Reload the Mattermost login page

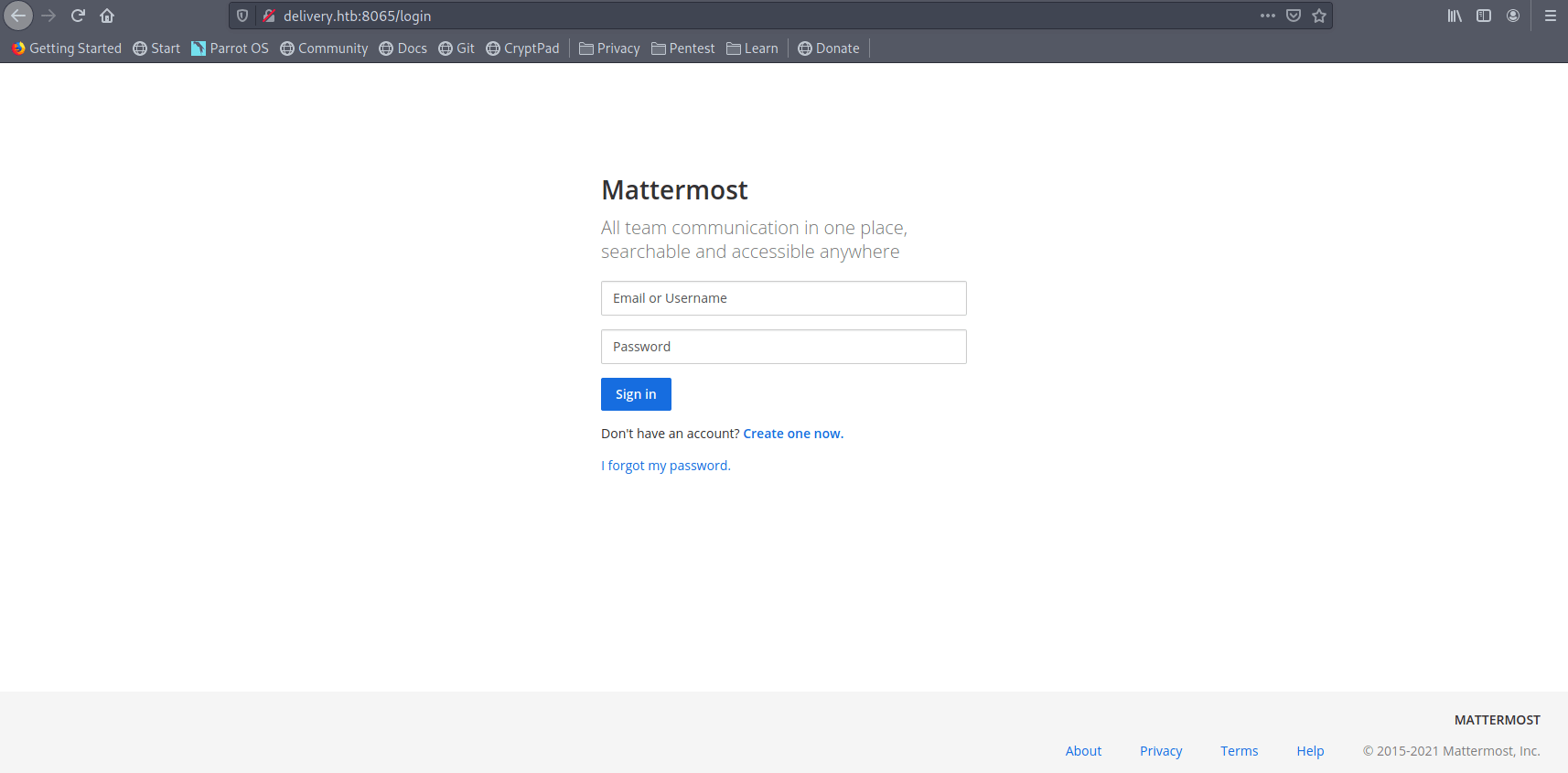(78, 16)
